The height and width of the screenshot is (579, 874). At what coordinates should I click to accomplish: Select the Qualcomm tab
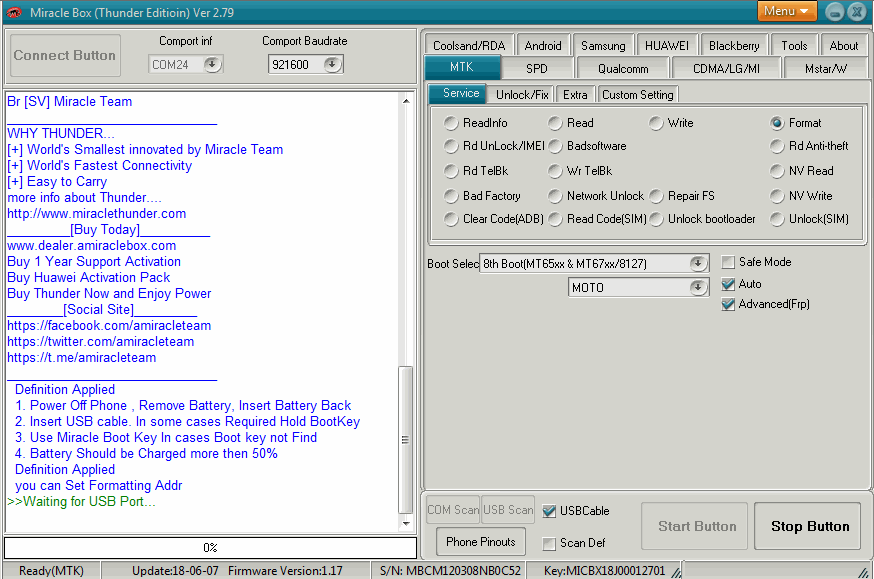pos(623,69)
